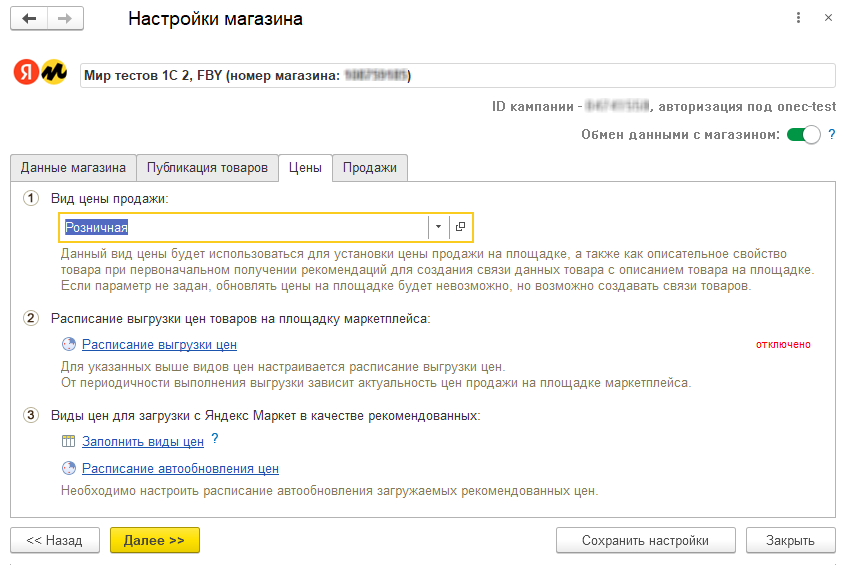Click the Yandex Market logo icon
The height and width of the screenshot is (565, 854).
click(41, 73)
